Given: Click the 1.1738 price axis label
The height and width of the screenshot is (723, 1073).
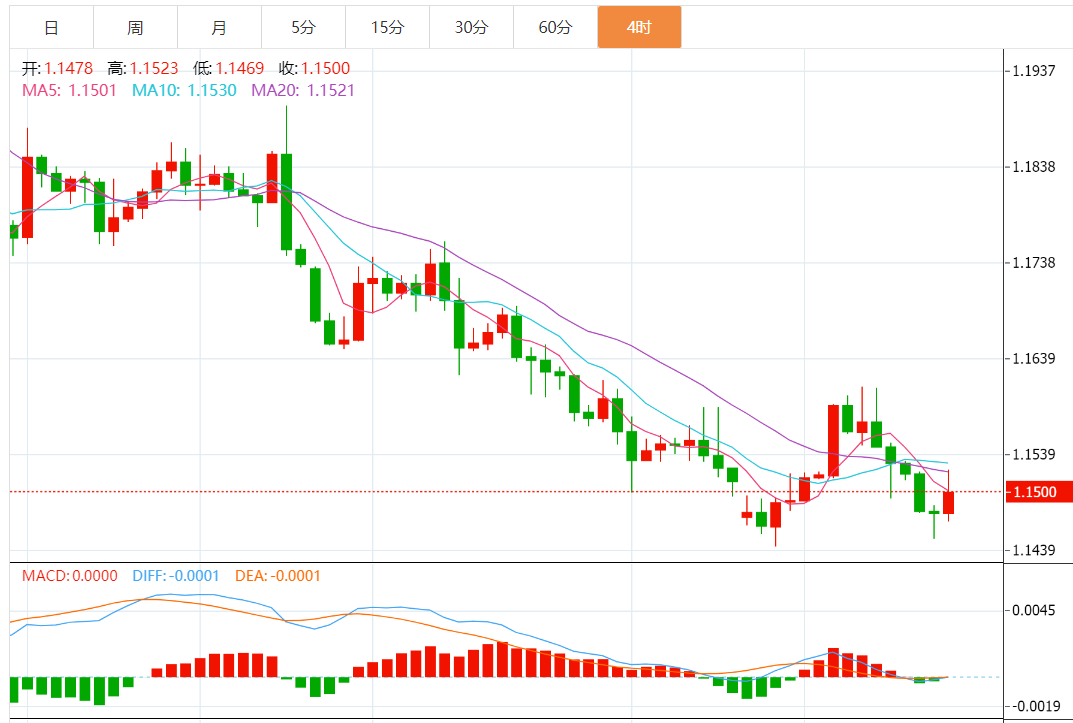Looking at the screenshot, I should [1034, 263].
